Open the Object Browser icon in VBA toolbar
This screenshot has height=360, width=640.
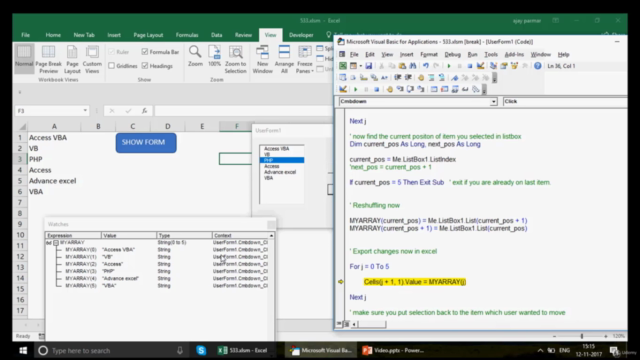[x=514, y=66]
